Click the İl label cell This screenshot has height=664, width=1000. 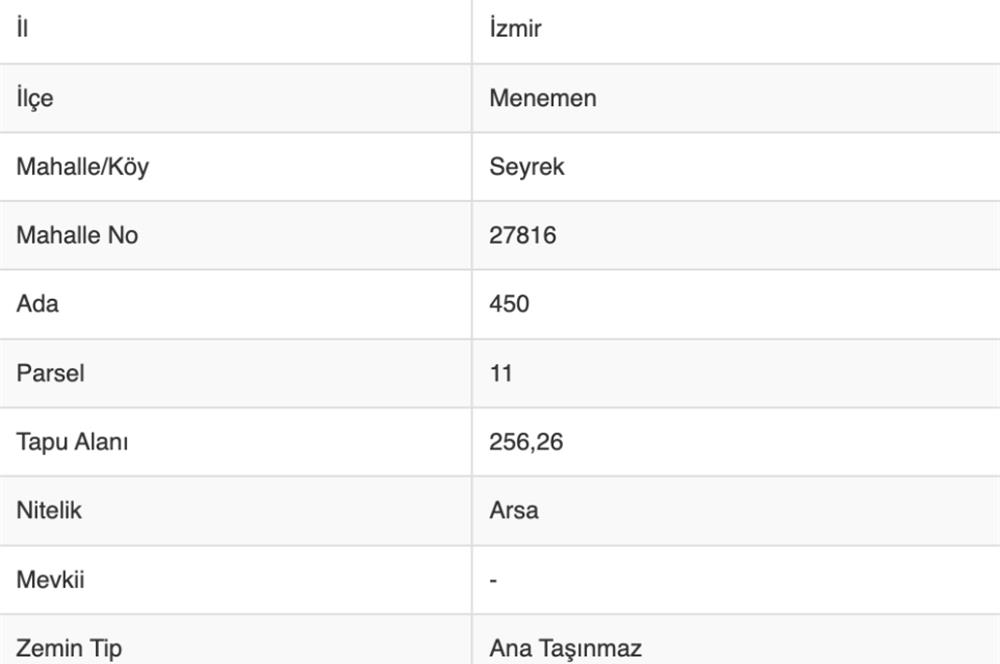pyautogui.click(x=22, y=29)
